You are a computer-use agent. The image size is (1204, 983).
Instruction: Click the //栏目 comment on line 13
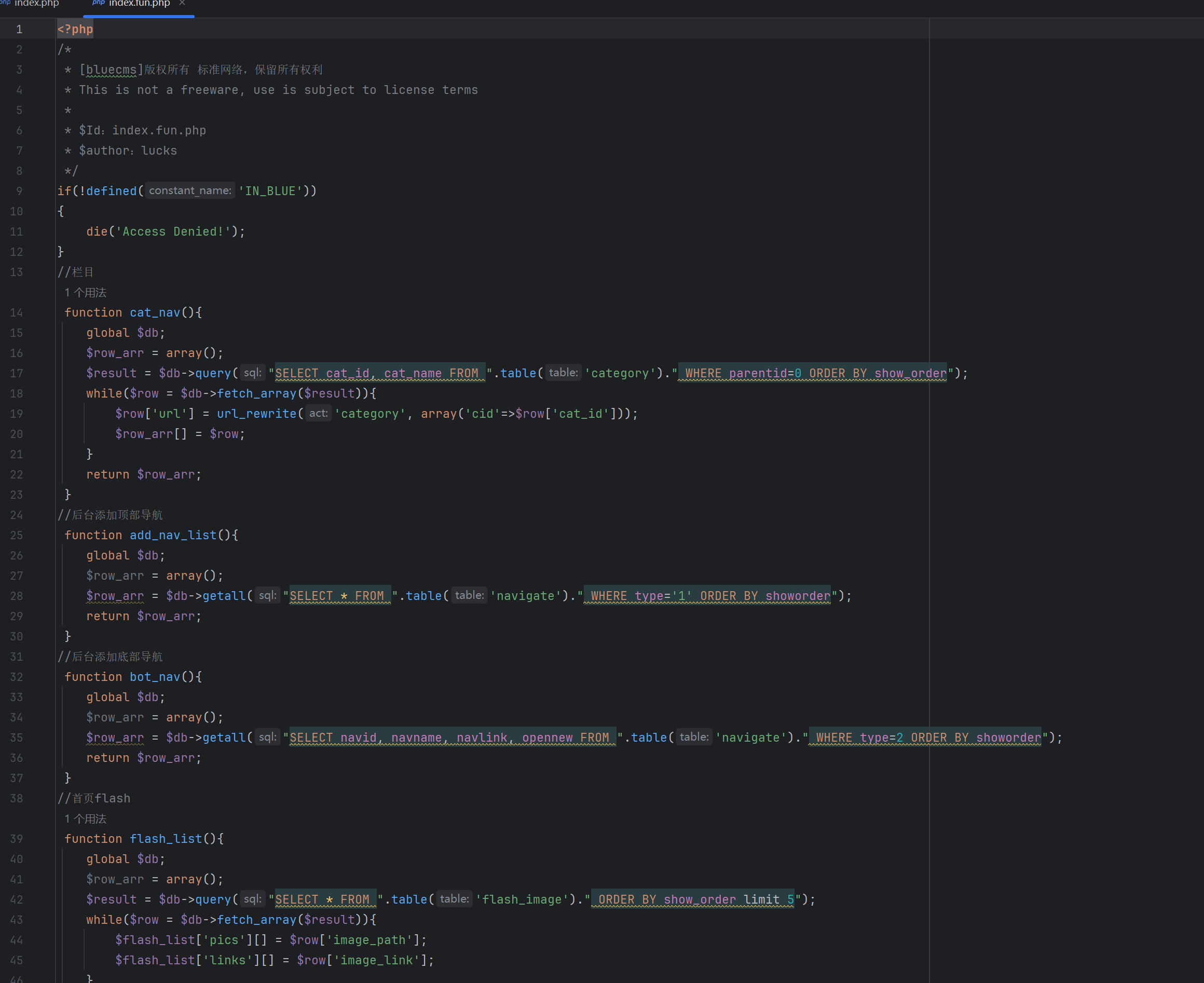75,272
